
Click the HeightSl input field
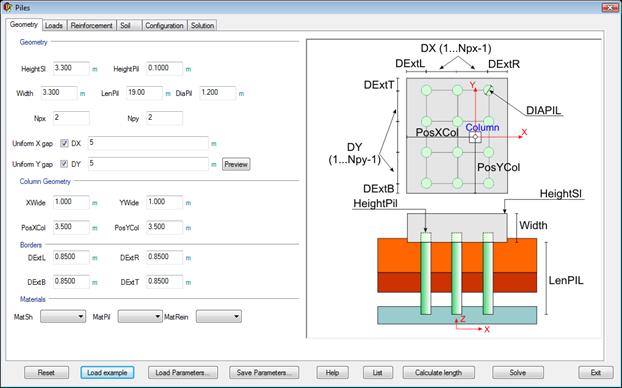[71, 68]
